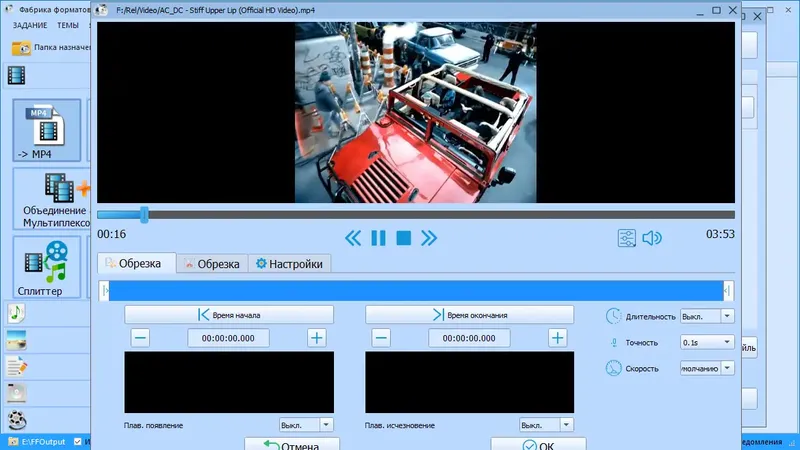Open the equalizer settings icon beside volume

pyautogui.click(x=627, y=238)
